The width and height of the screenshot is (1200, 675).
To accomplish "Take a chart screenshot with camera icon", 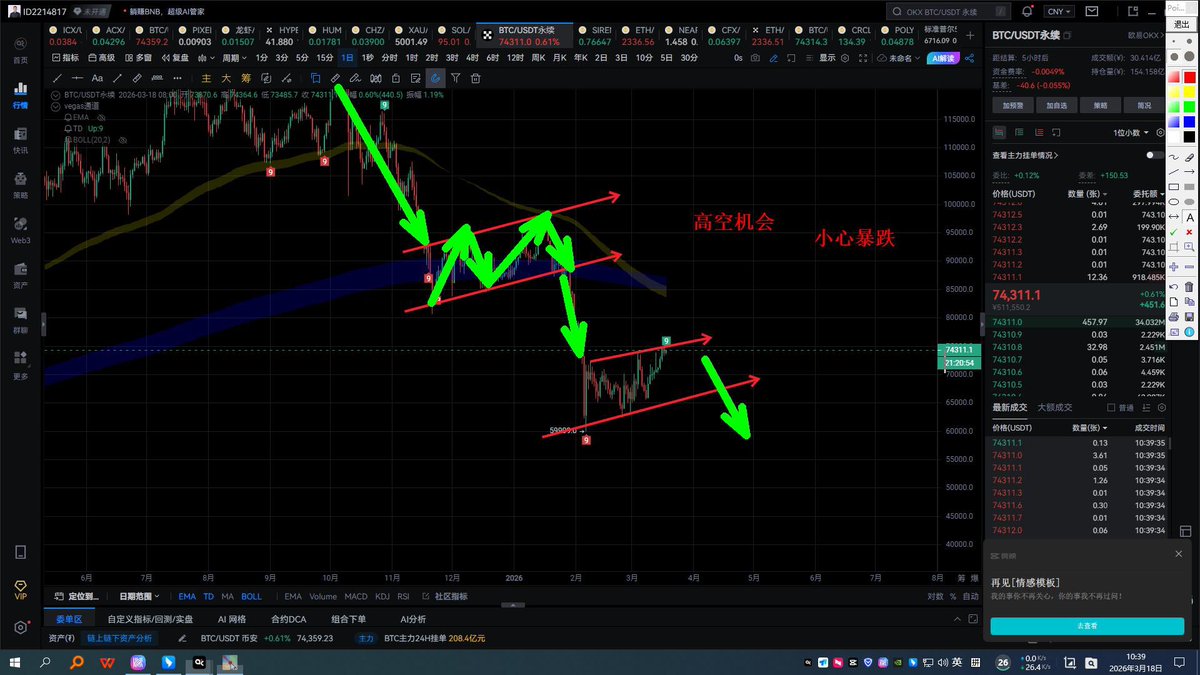I will tap(755, 58).
